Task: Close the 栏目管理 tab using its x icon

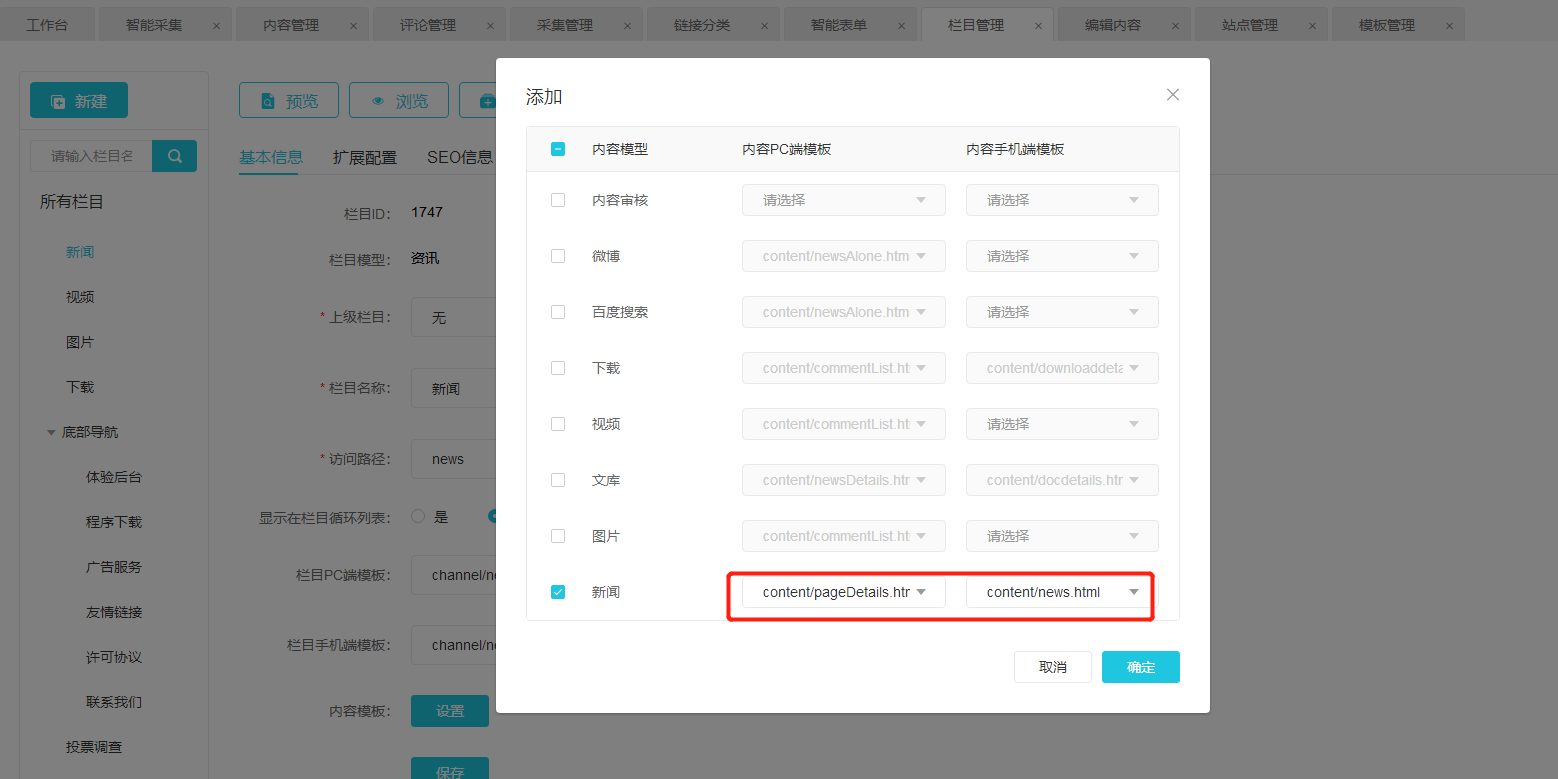Action: click(x=1038, y=26)
